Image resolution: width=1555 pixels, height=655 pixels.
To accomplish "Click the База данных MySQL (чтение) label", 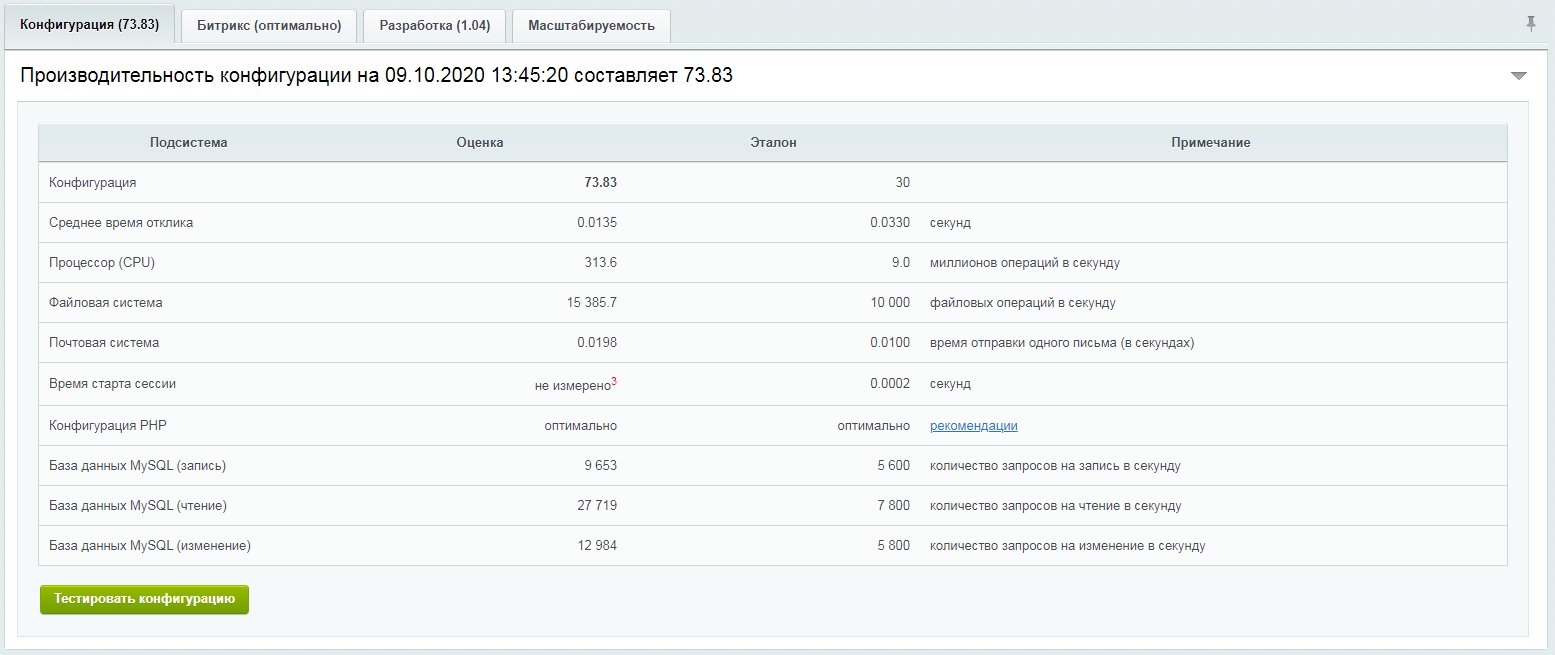I will click(x=138, y=506).
